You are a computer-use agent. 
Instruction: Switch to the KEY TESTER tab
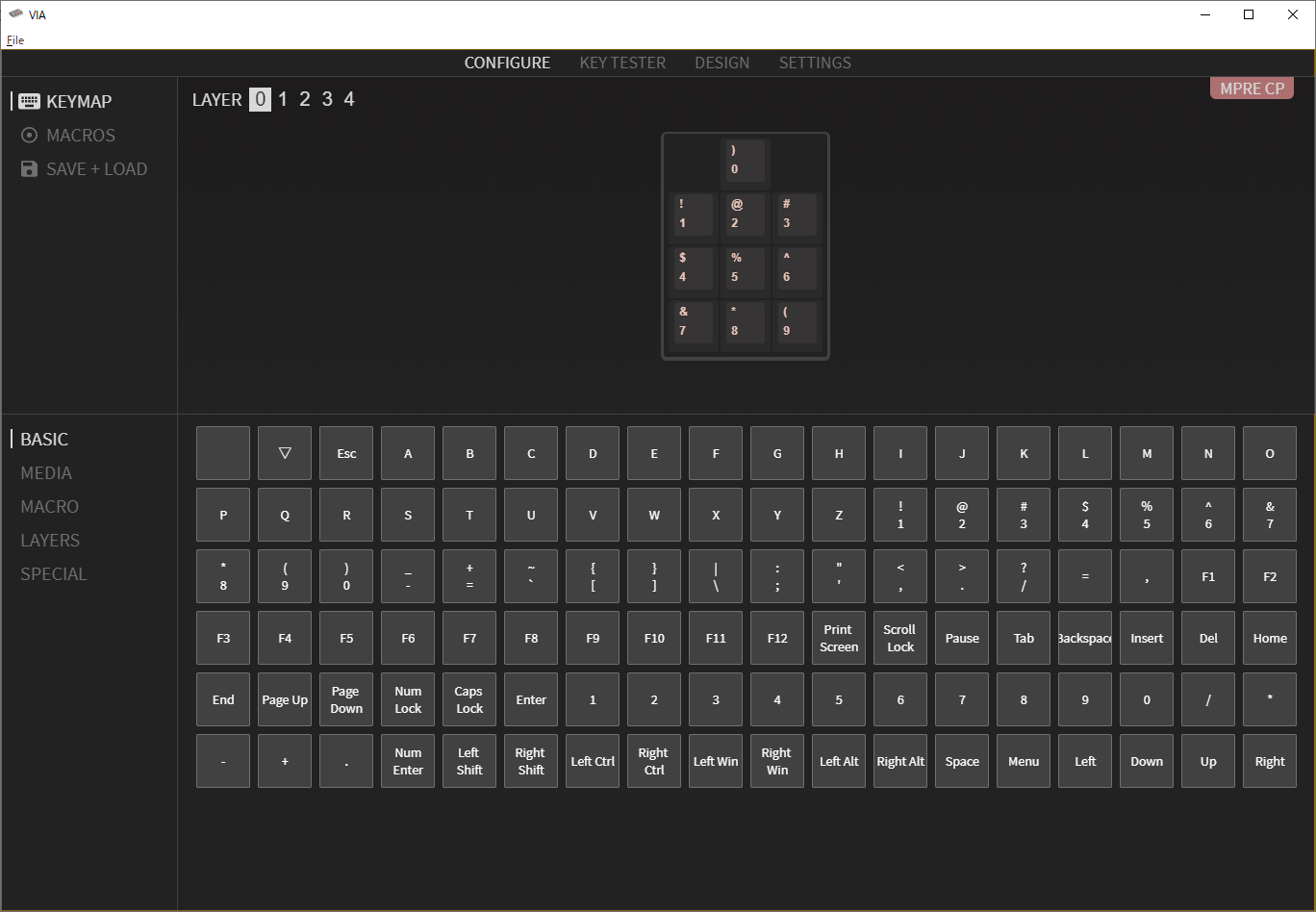pos(622,63)
